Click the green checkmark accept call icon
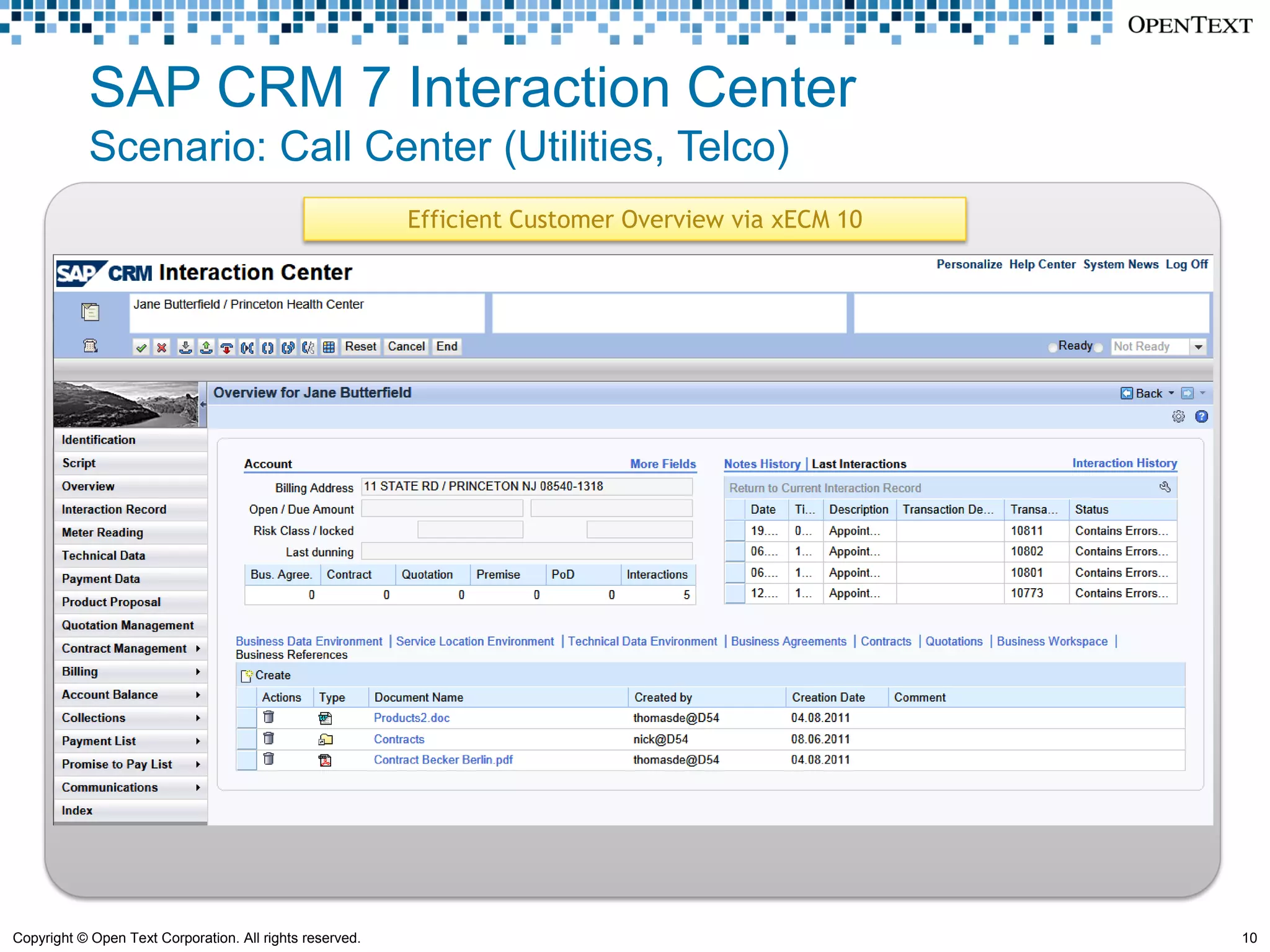 pyautogui.click(x=141, y=347)
